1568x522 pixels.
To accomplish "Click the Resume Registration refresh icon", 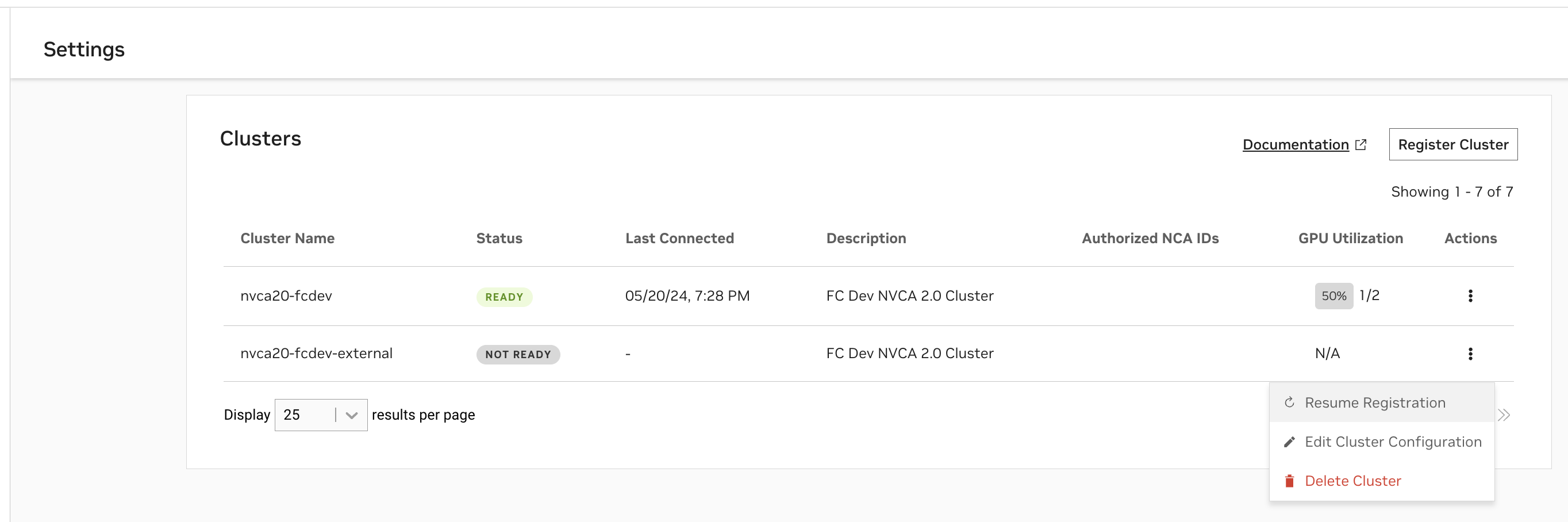I will (1289, 402).
